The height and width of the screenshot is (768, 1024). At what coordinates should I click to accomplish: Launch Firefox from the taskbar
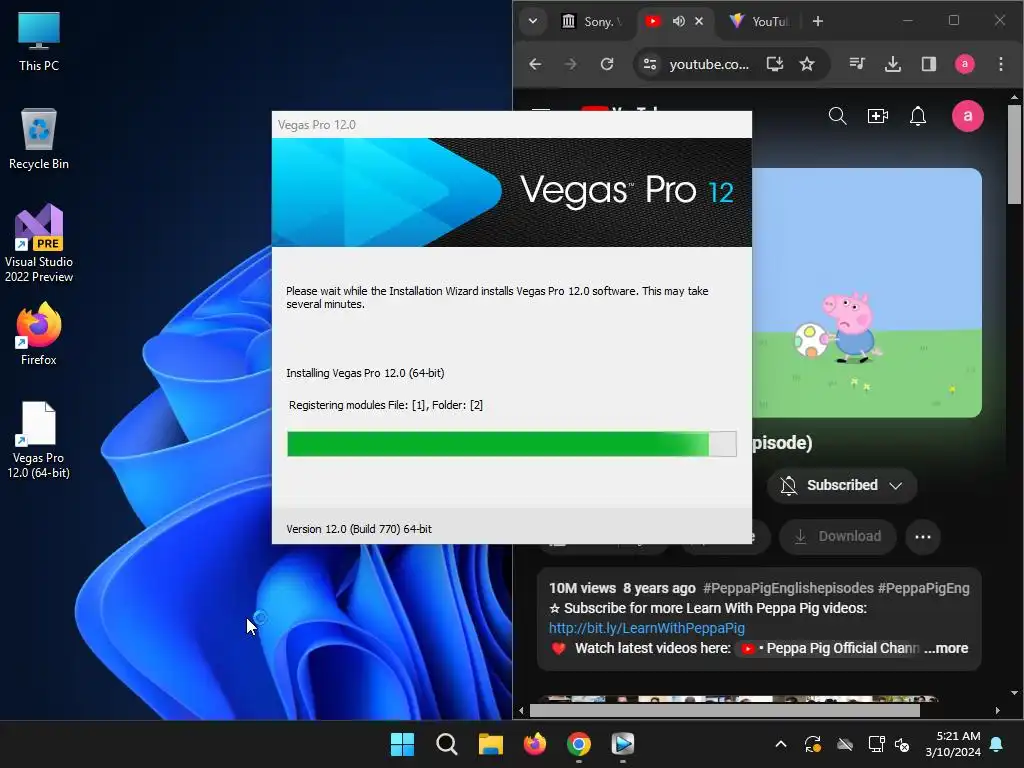pyautogui.click(x=535, y=744)
